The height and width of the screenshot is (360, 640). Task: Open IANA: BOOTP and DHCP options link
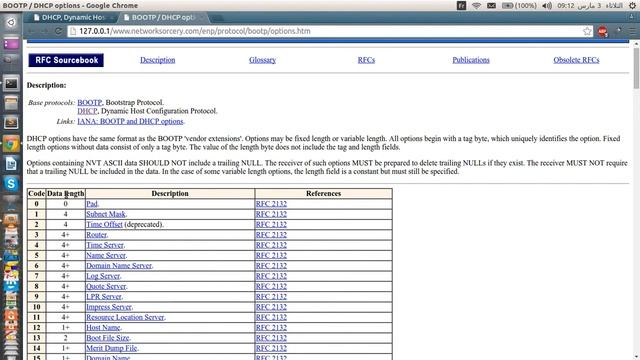tap(130, 121)
